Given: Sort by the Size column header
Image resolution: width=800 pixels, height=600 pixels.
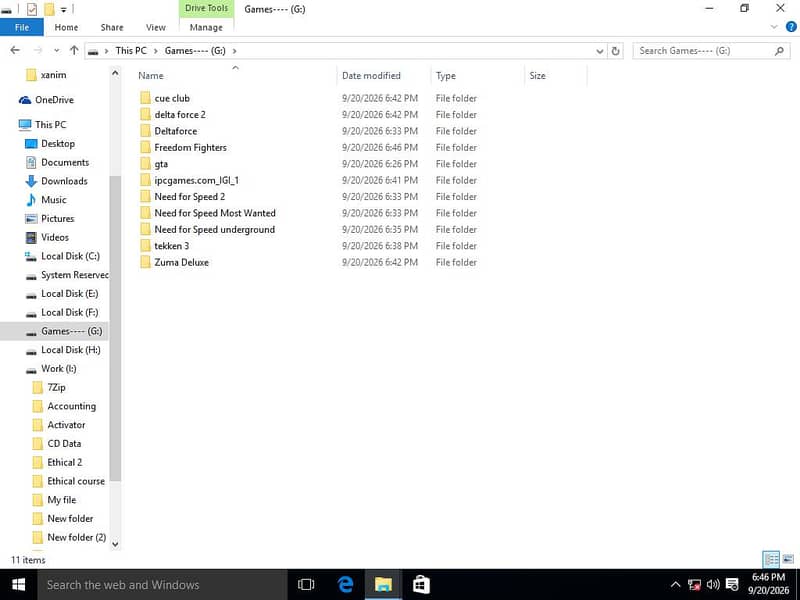Looking at the screenshot, I should coord(537,76).
